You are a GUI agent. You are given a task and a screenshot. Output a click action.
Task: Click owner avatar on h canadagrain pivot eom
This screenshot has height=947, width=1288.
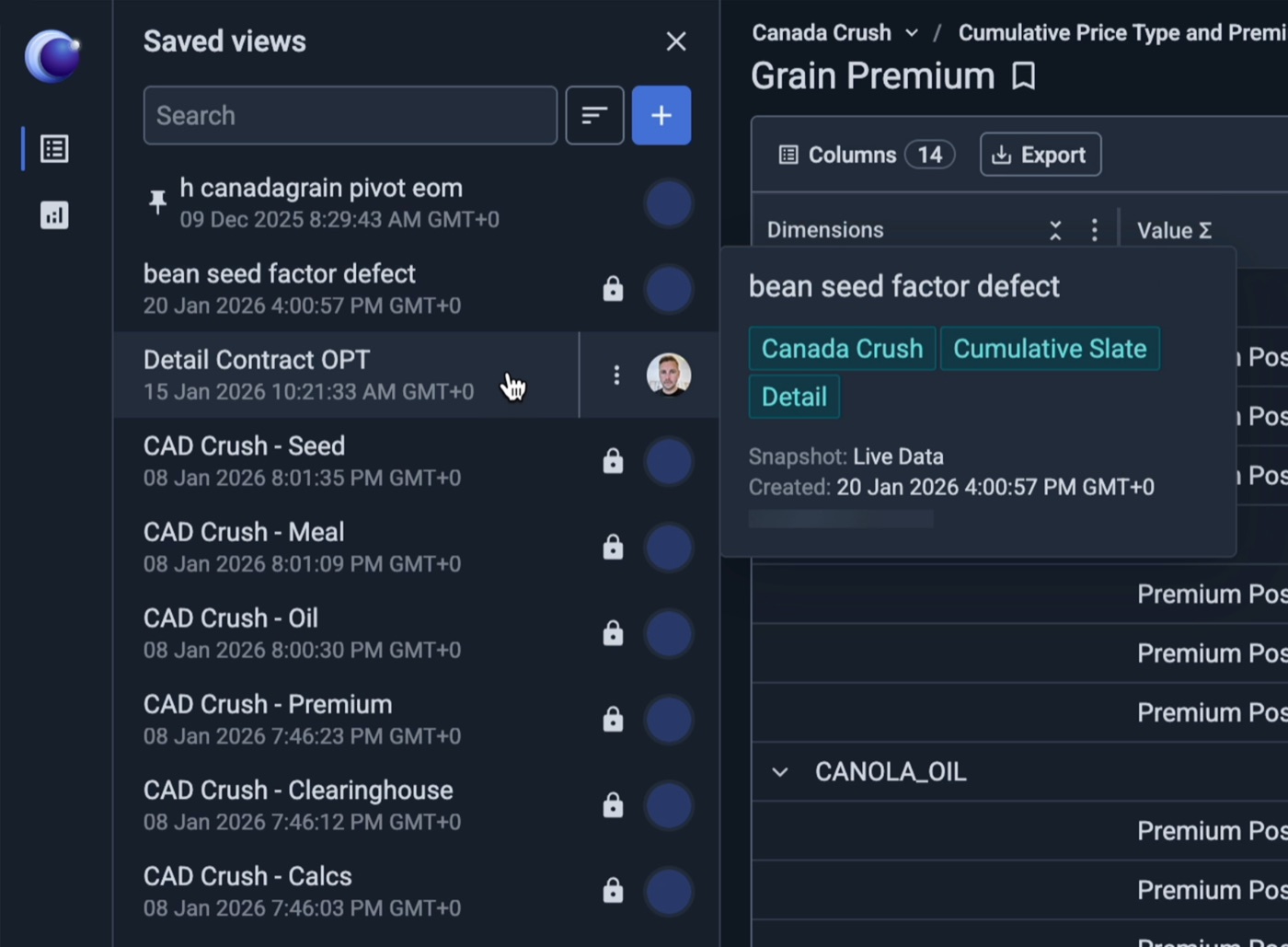pos(669,203)
